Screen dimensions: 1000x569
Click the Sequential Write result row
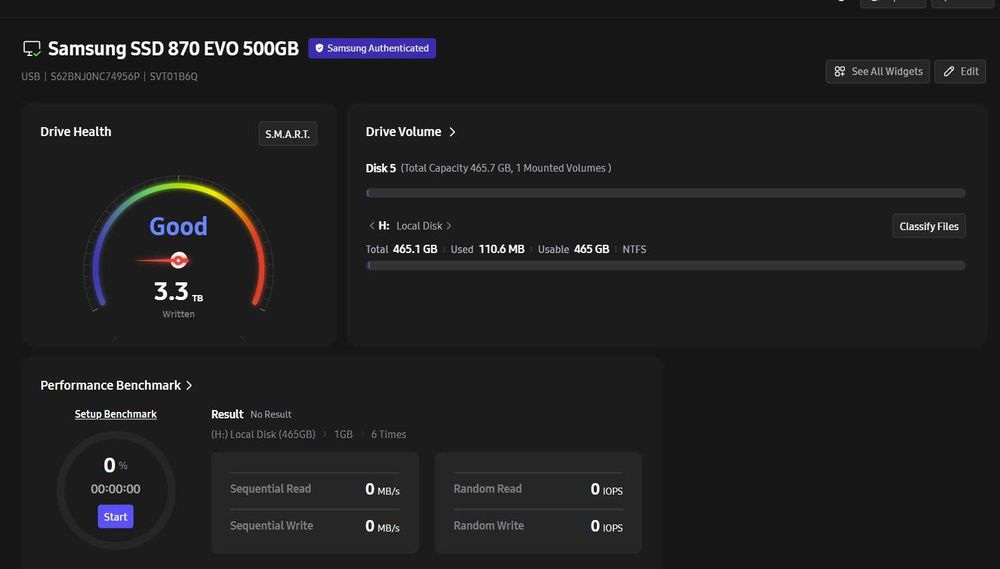pos(315,526)
